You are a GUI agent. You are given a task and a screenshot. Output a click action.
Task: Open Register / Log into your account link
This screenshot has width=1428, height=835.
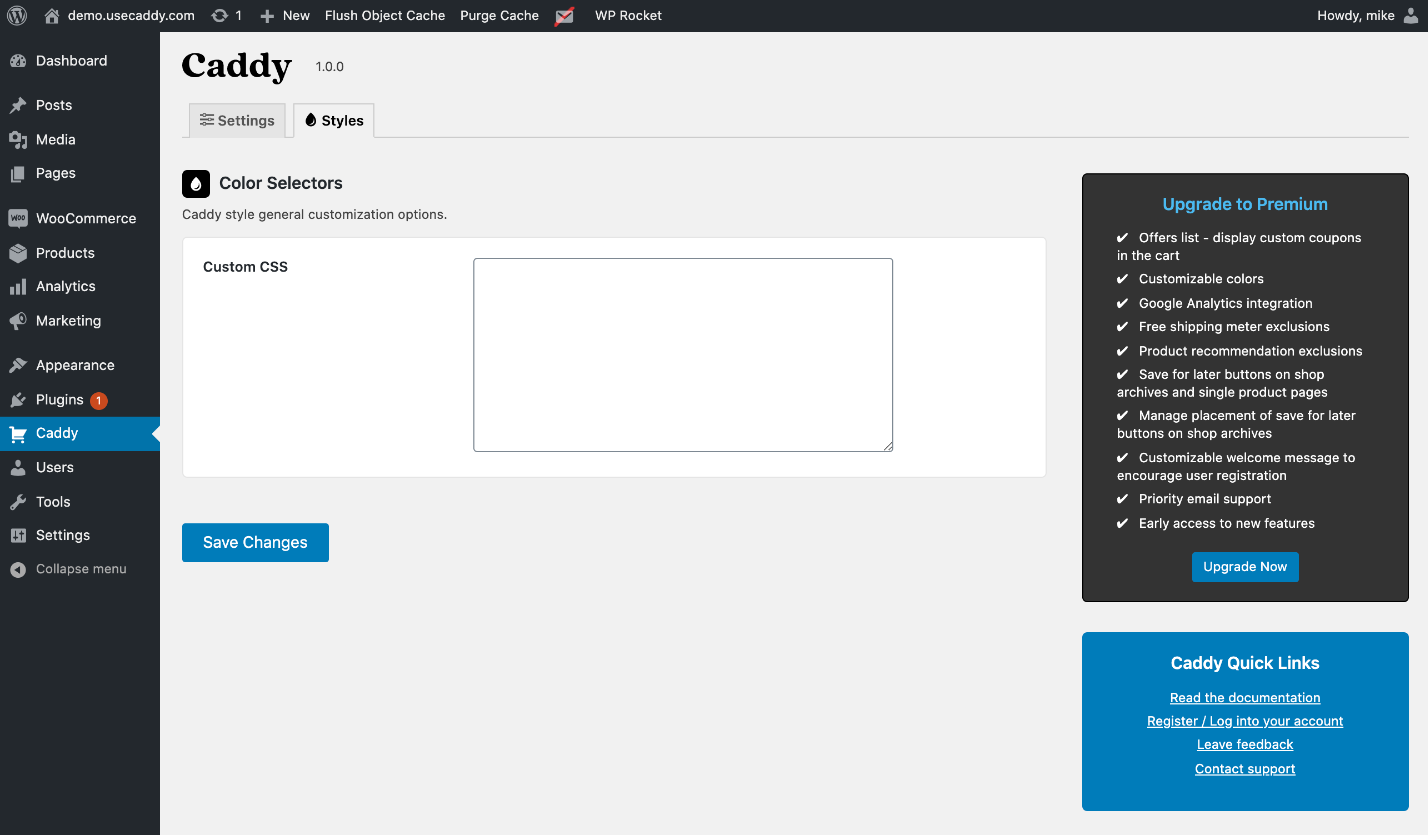1245,721
